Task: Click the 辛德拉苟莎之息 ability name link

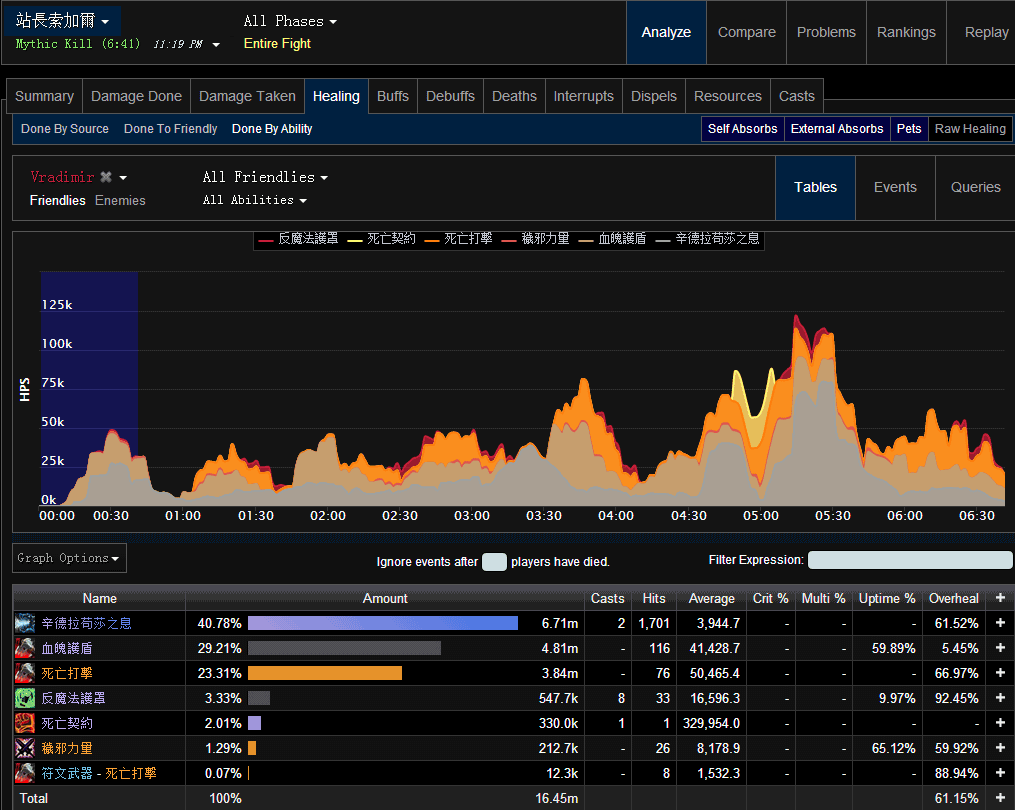Action: [87, 624]
